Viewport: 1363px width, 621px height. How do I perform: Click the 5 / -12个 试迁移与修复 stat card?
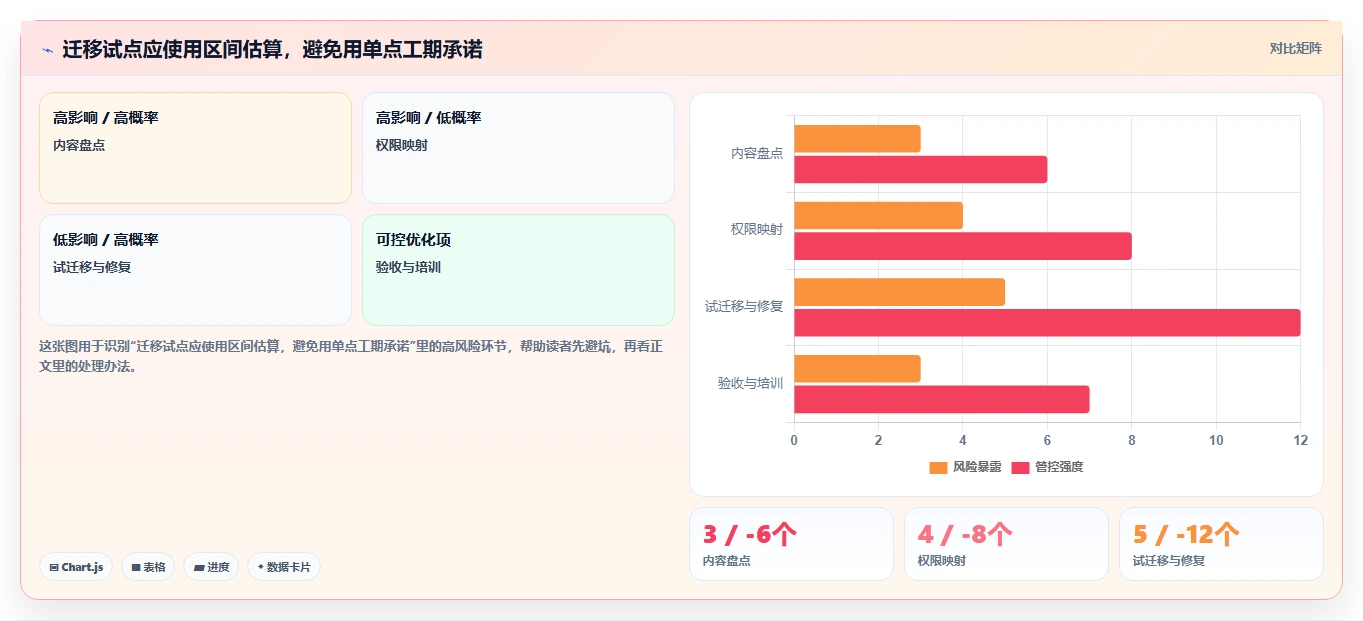1221,544
